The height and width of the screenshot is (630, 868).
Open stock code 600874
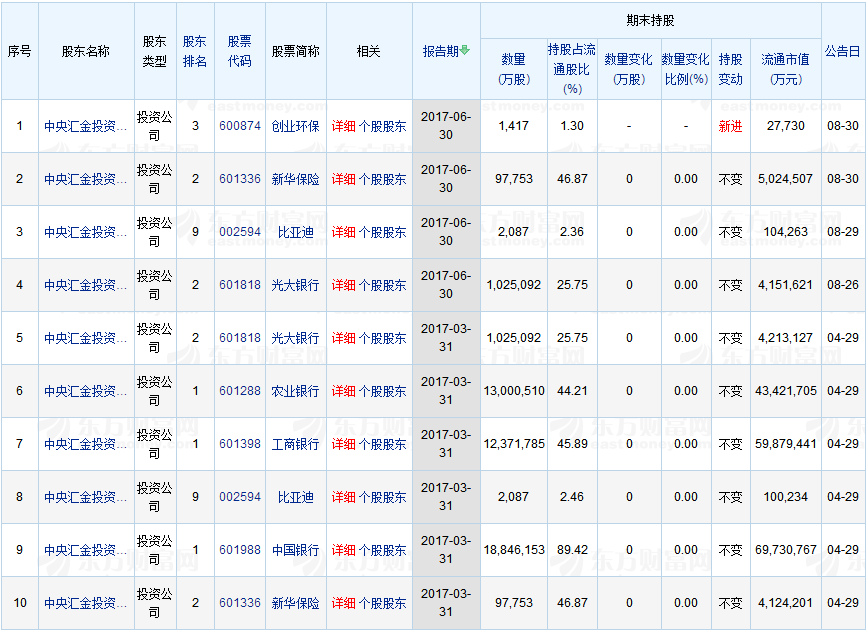point(240,126)
